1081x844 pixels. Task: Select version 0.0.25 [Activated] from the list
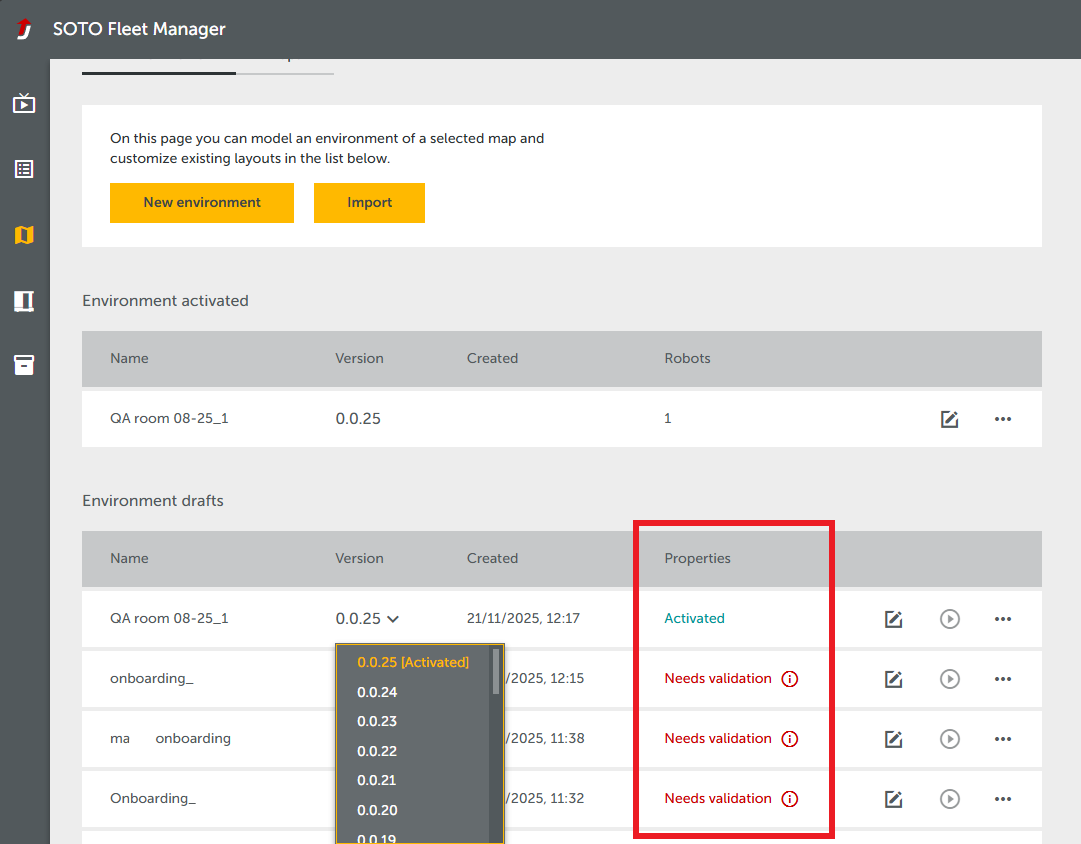pyautogui.click(x=413, y=662)
